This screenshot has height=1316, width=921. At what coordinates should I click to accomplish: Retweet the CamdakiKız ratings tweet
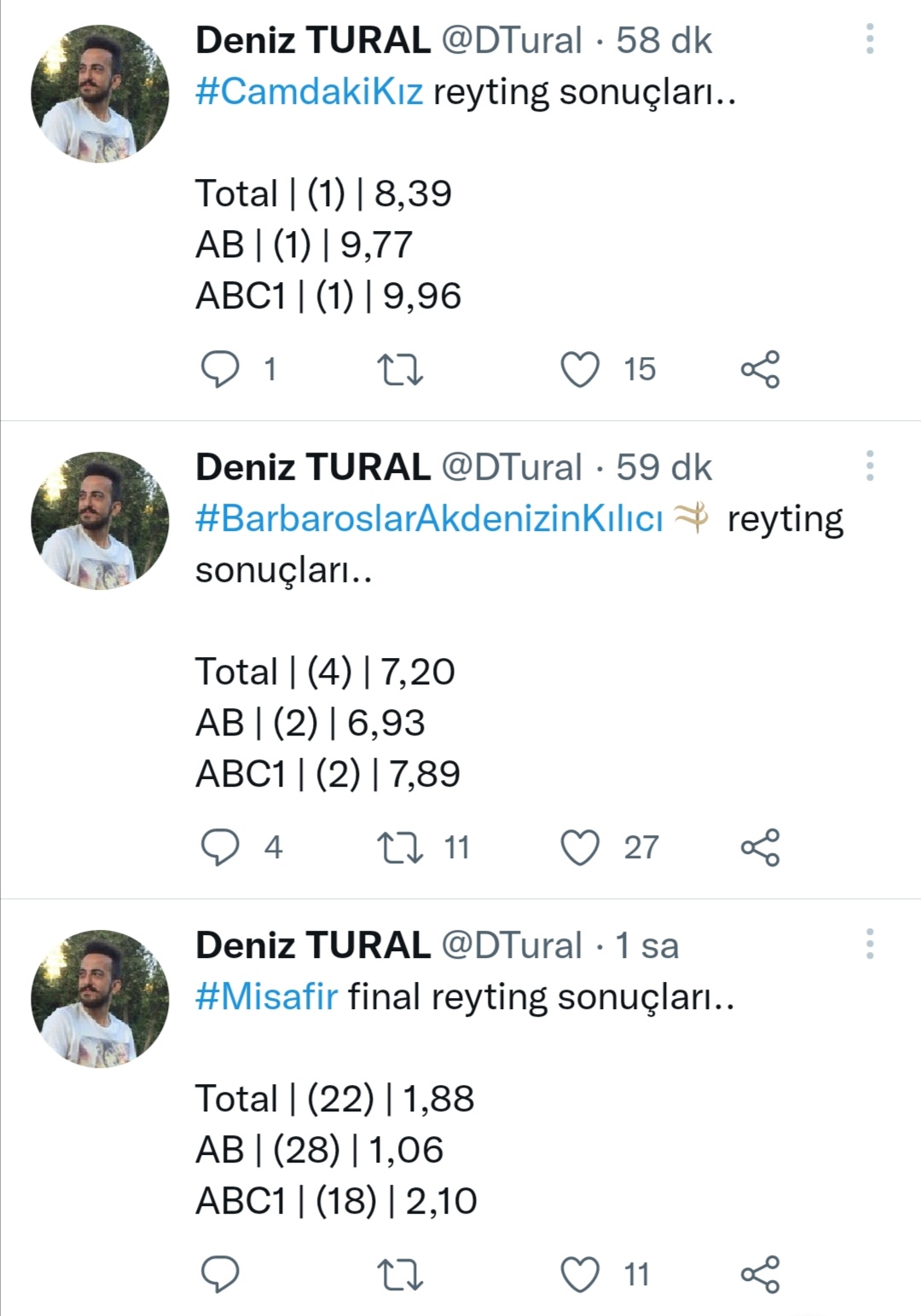400,369
